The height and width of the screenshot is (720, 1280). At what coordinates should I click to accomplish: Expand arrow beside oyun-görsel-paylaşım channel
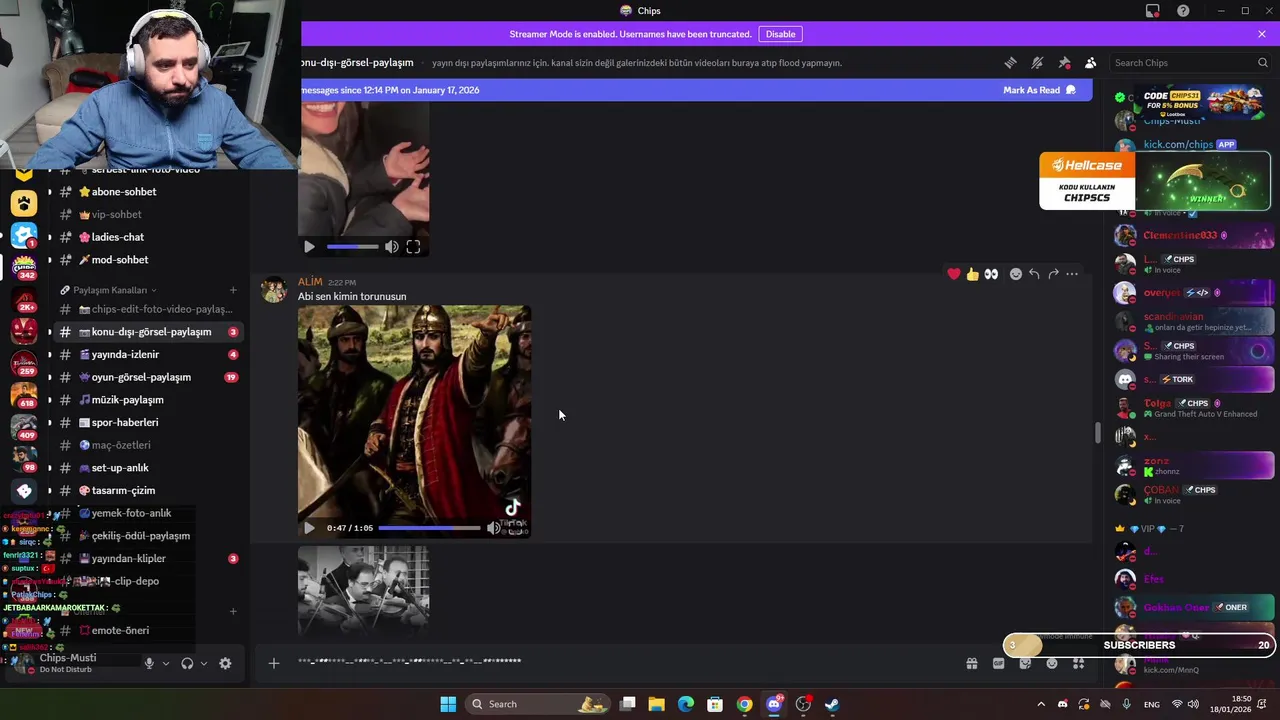(x=50, y=377)
